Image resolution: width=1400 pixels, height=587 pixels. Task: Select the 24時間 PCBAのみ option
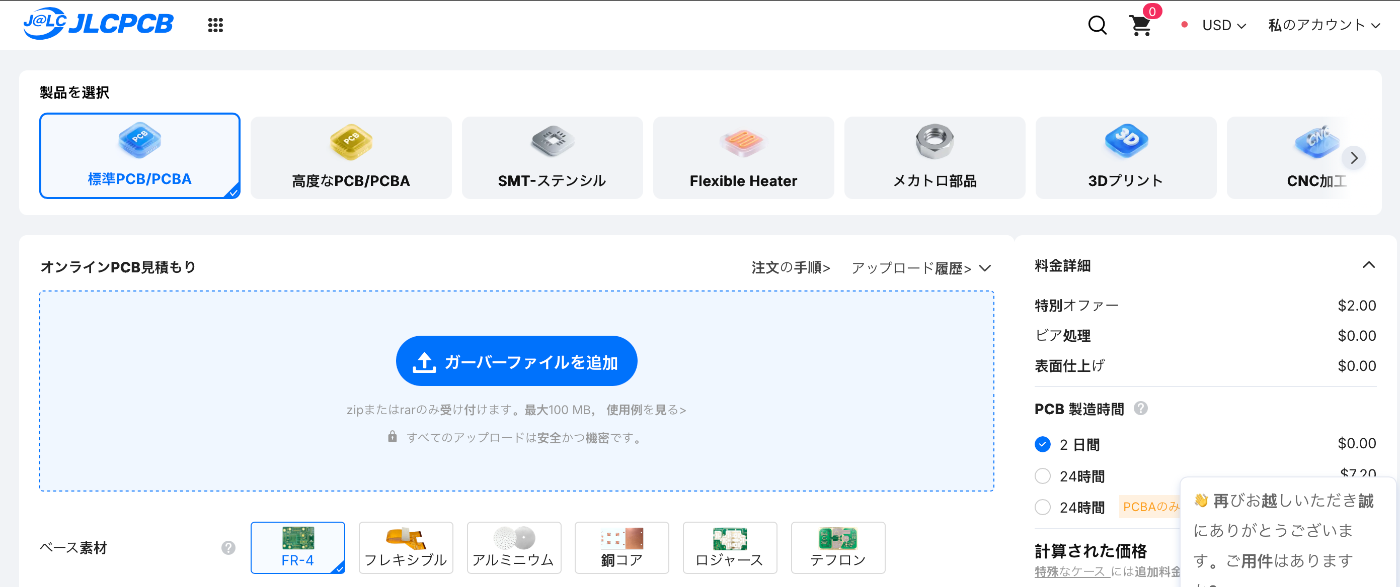coord(1043,507)
